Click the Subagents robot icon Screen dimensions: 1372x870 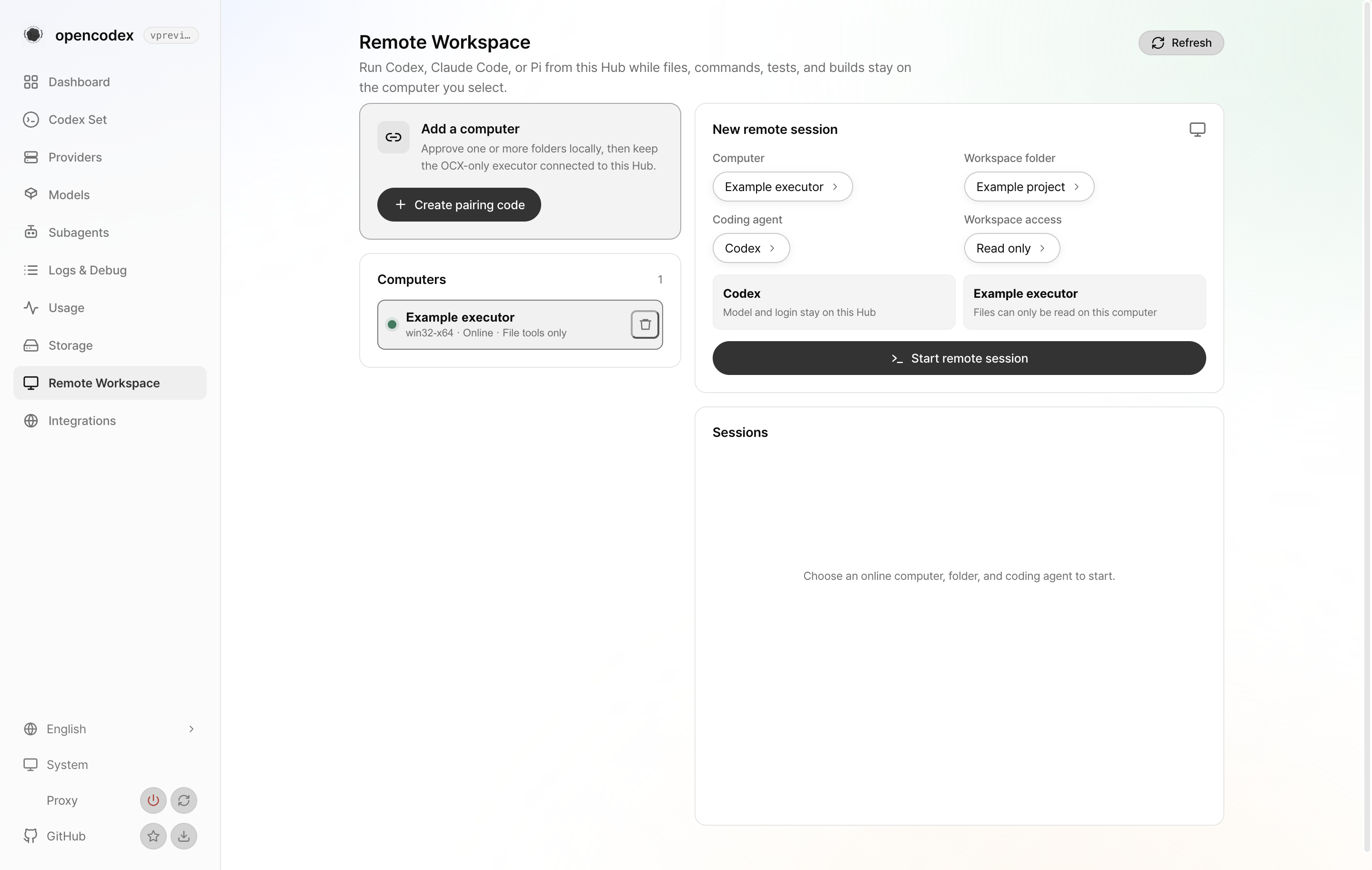click(x=31, y=231)
